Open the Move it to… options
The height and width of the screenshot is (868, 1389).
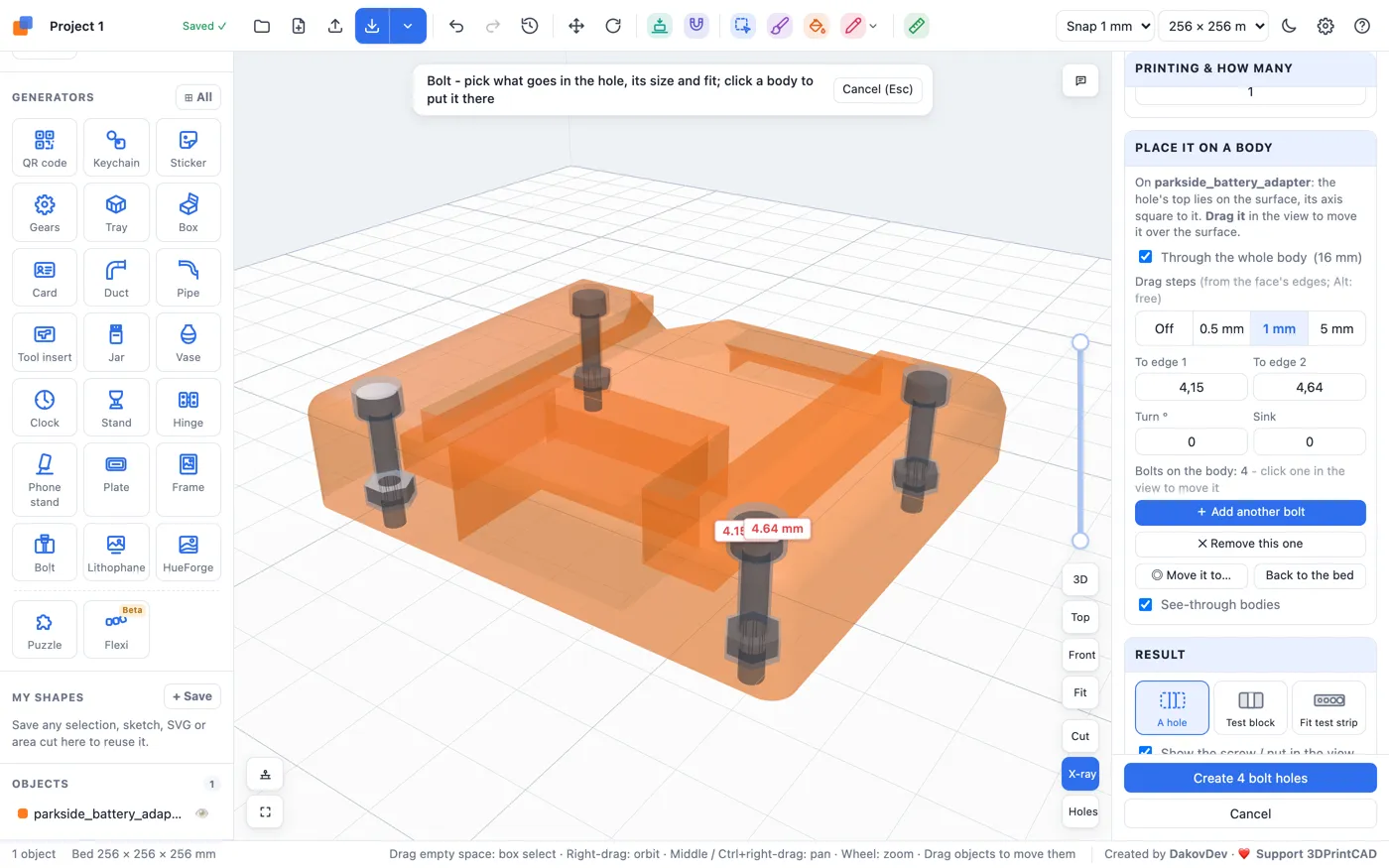coord(1191,575)
